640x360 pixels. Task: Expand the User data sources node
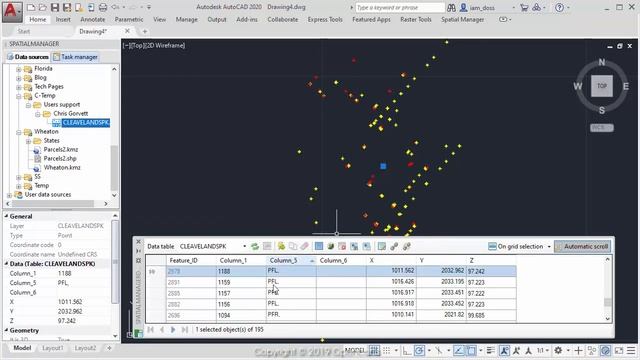[9, 195]
